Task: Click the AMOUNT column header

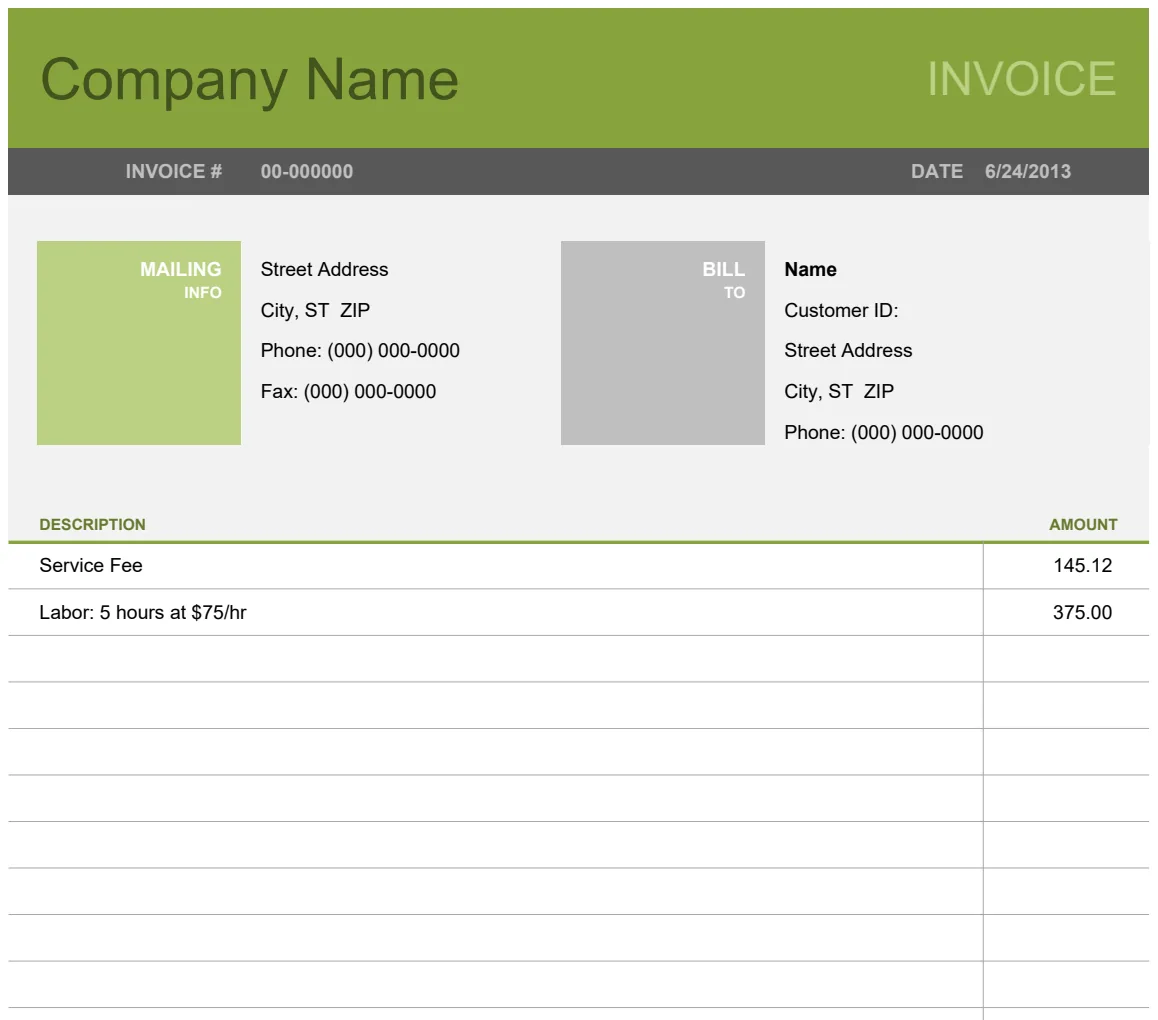Action: point(1083,524)
